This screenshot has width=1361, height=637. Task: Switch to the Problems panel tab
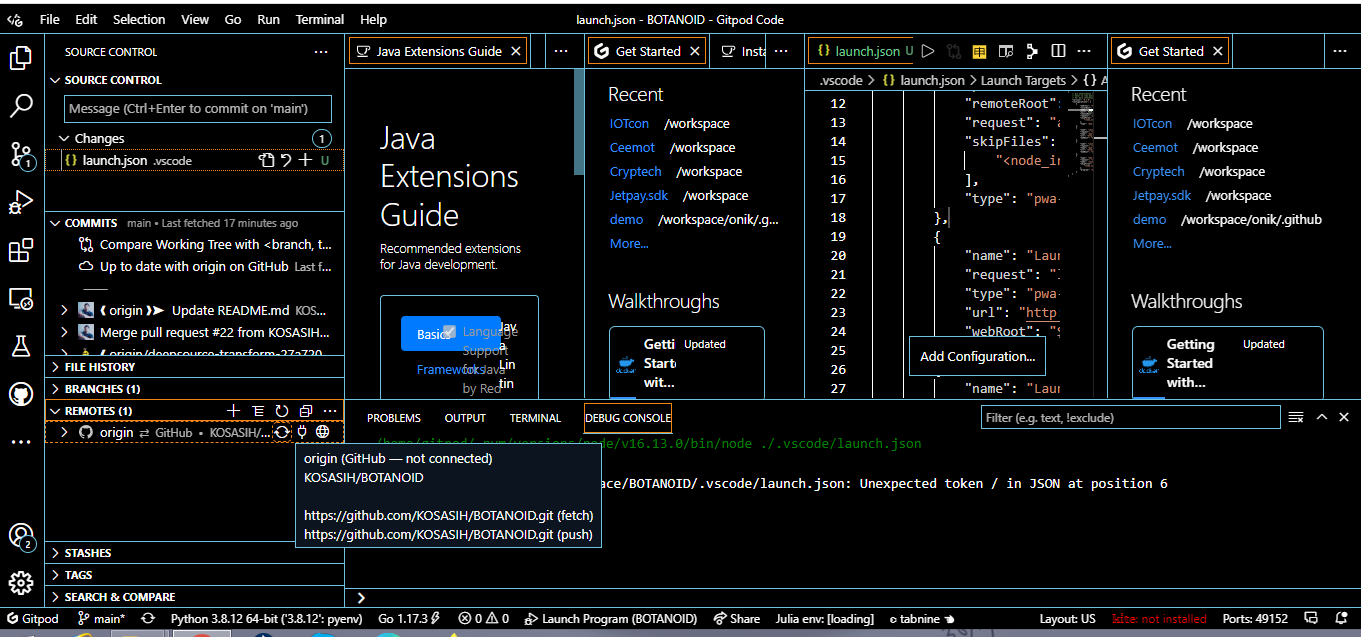coord(394,418)
